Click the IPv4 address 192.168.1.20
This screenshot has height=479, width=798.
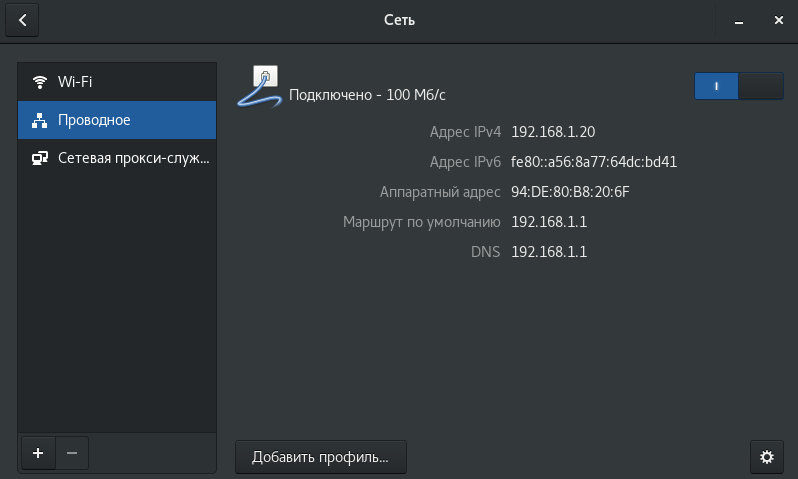(553, 132)
